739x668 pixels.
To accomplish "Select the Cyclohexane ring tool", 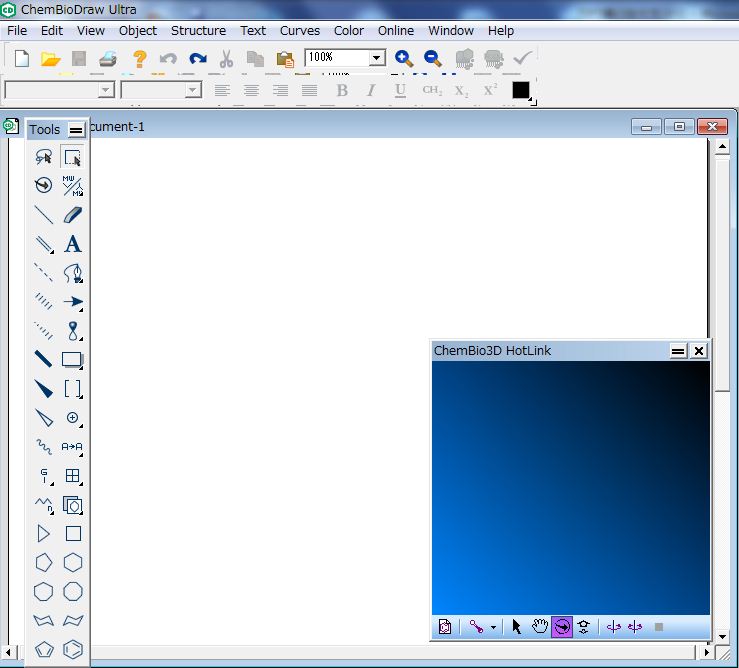I will pos(73,562).
